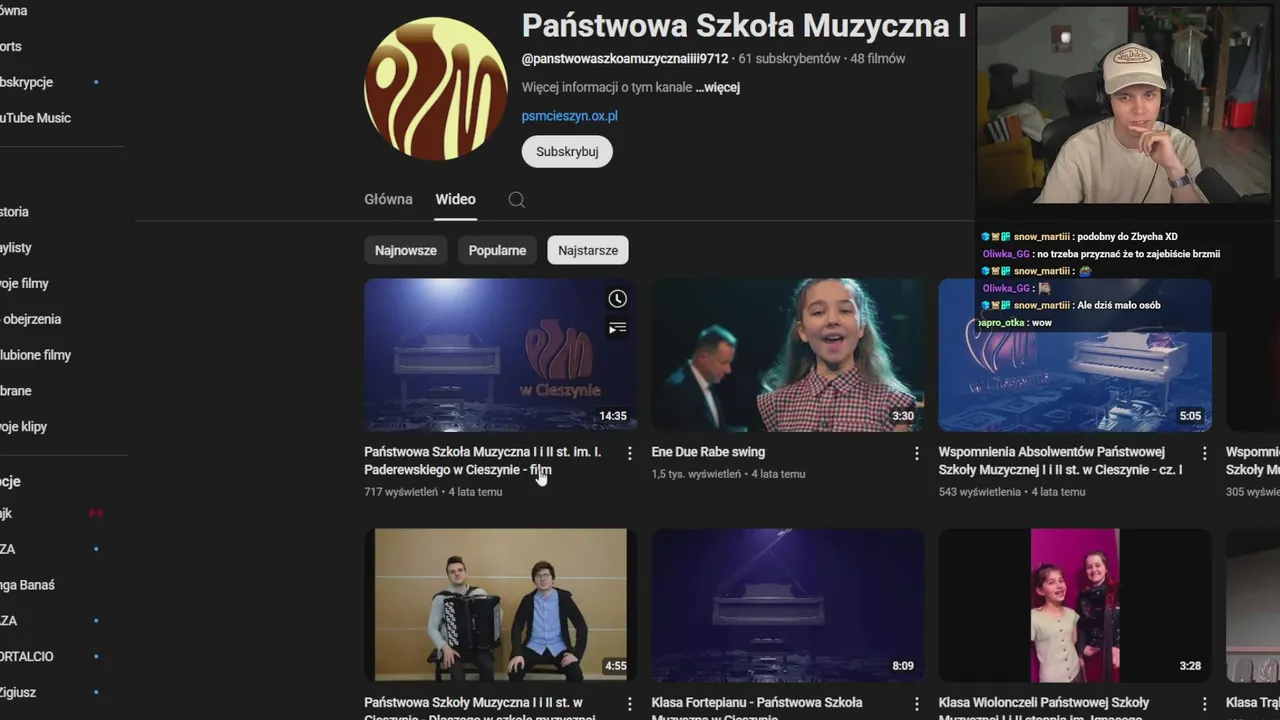The width and height of the screenshot is (1280, 720).
Task: Open title Klasa Wiolonczeli Państwowej Szkoły
Action: 1044,709
